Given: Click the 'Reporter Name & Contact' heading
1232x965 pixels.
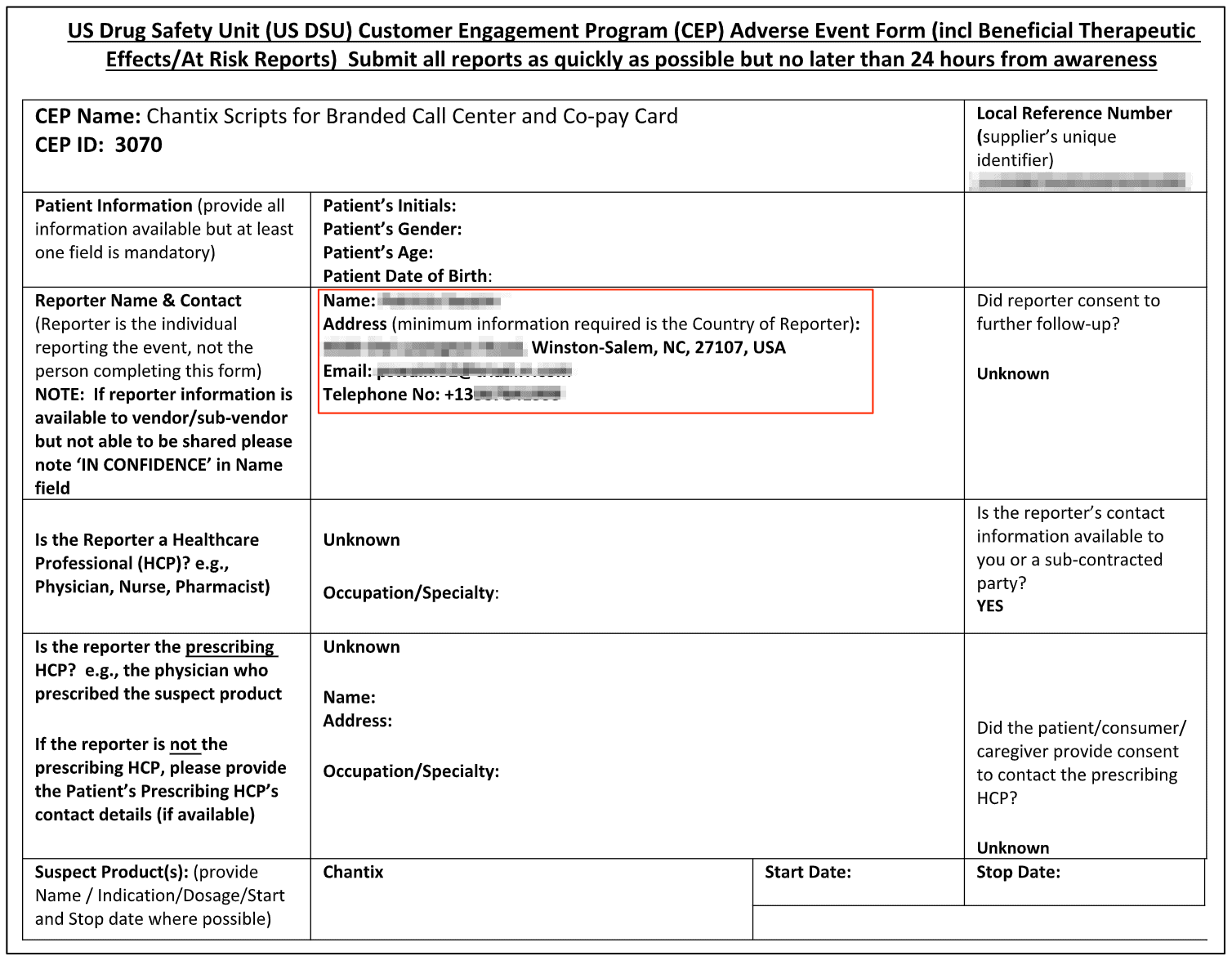Looking at the screenshot, I should point(138,300).
